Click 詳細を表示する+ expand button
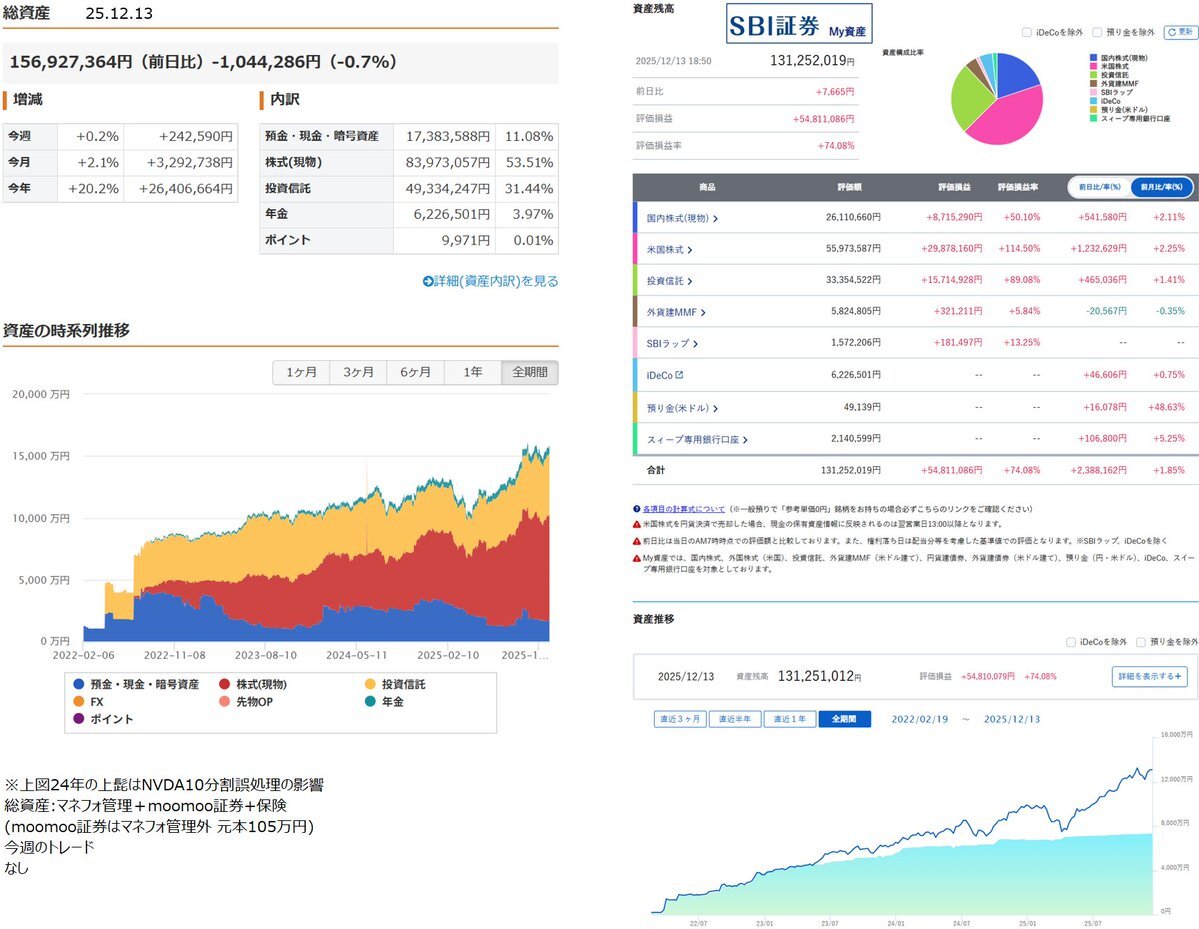 (1149, 677)
